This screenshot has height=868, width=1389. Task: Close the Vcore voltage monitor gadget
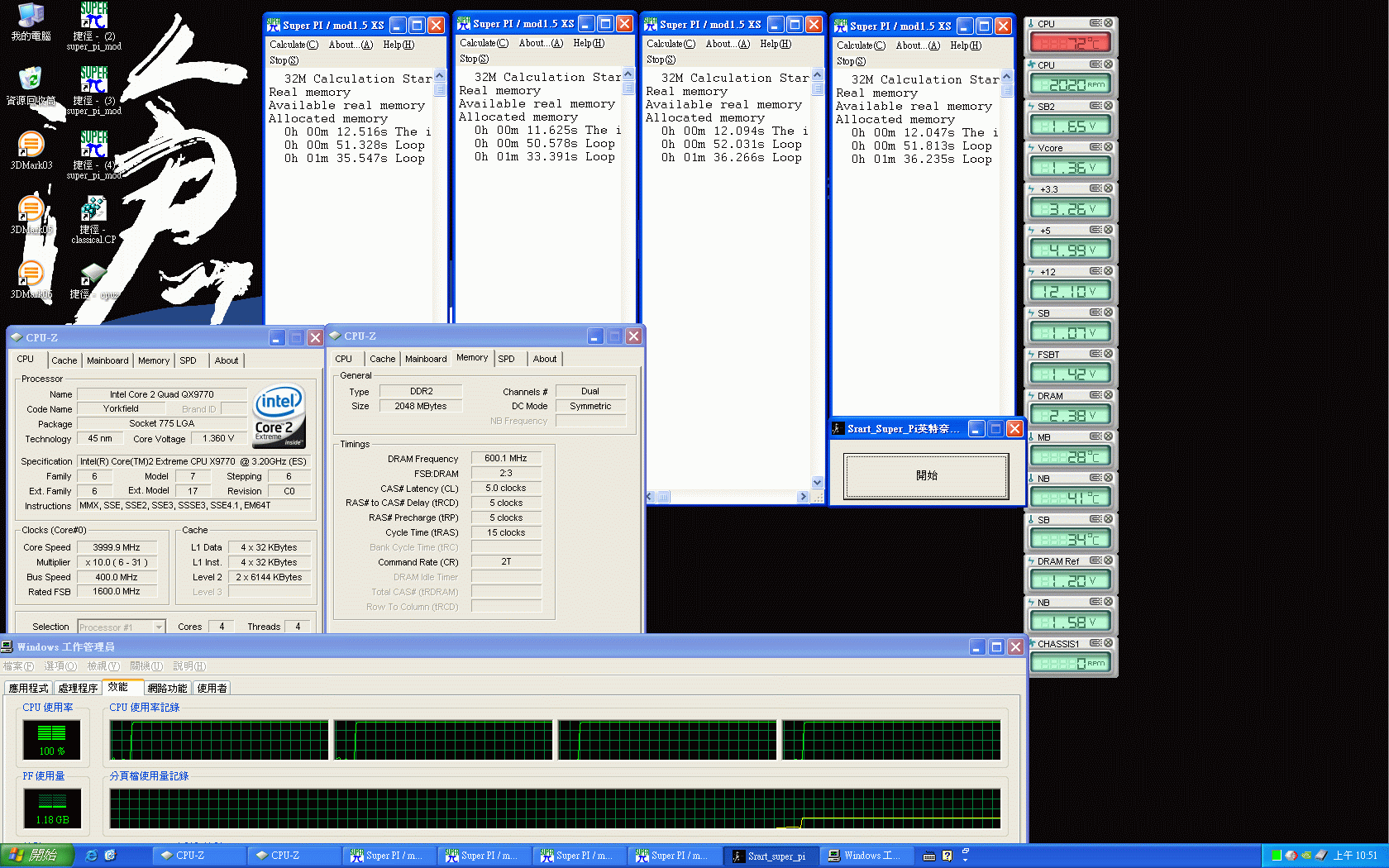pyautogui.click(x=1108, y=147)
